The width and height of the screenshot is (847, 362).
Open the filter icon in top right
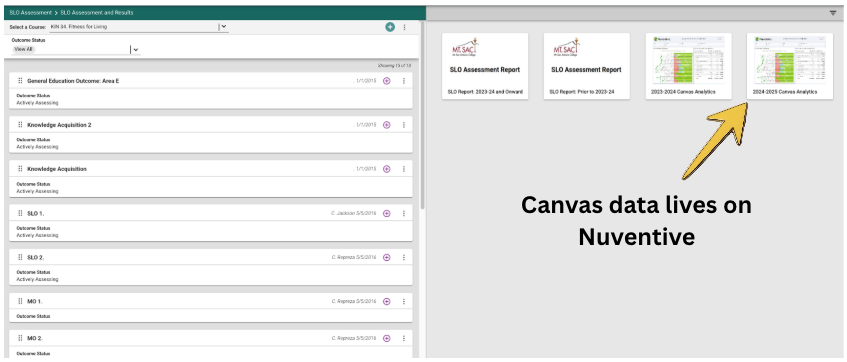tap(833, 13)
